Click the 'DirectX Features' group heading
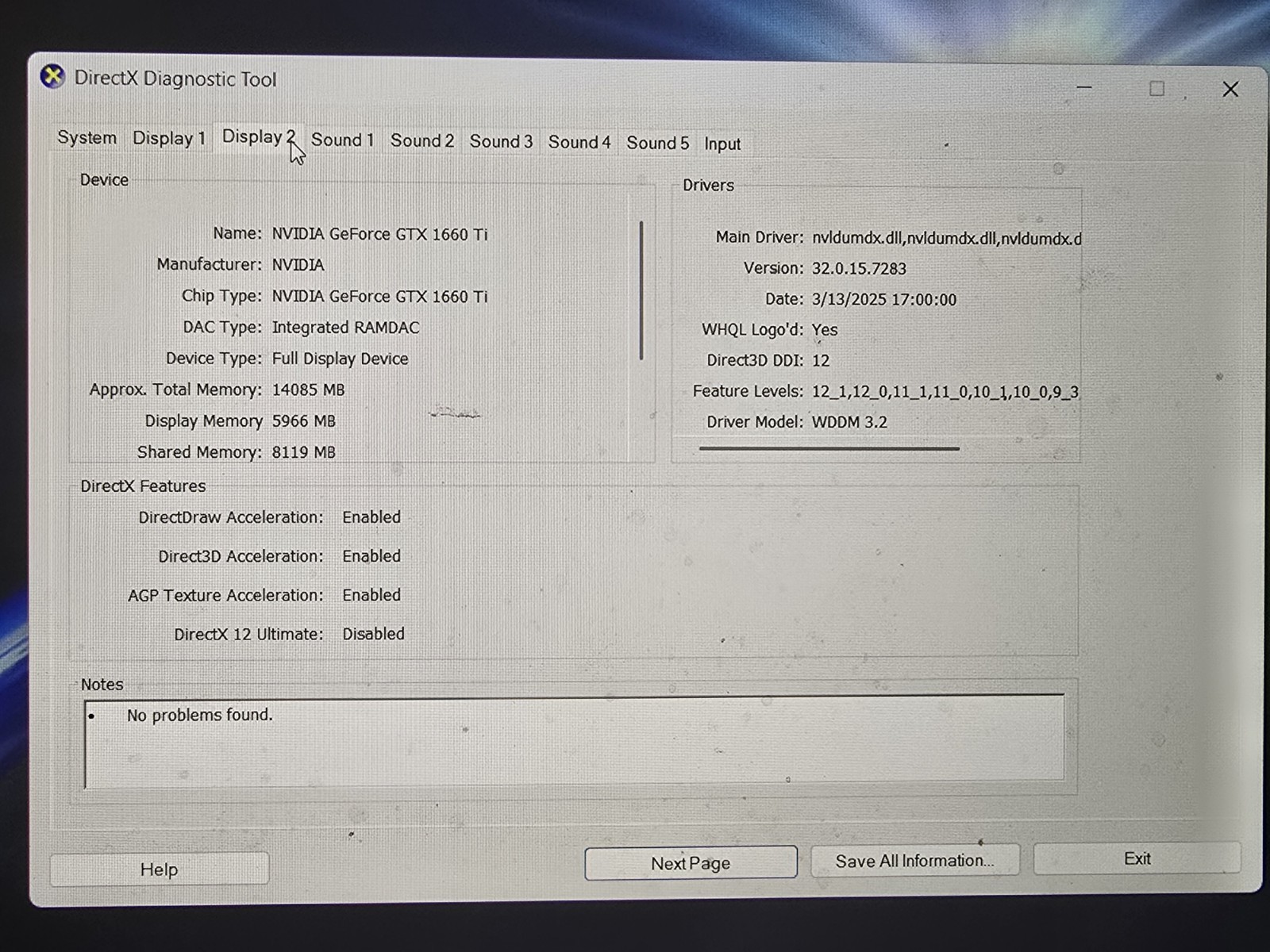The height and width of the screenshot is (952, 1270). point(143,486)
